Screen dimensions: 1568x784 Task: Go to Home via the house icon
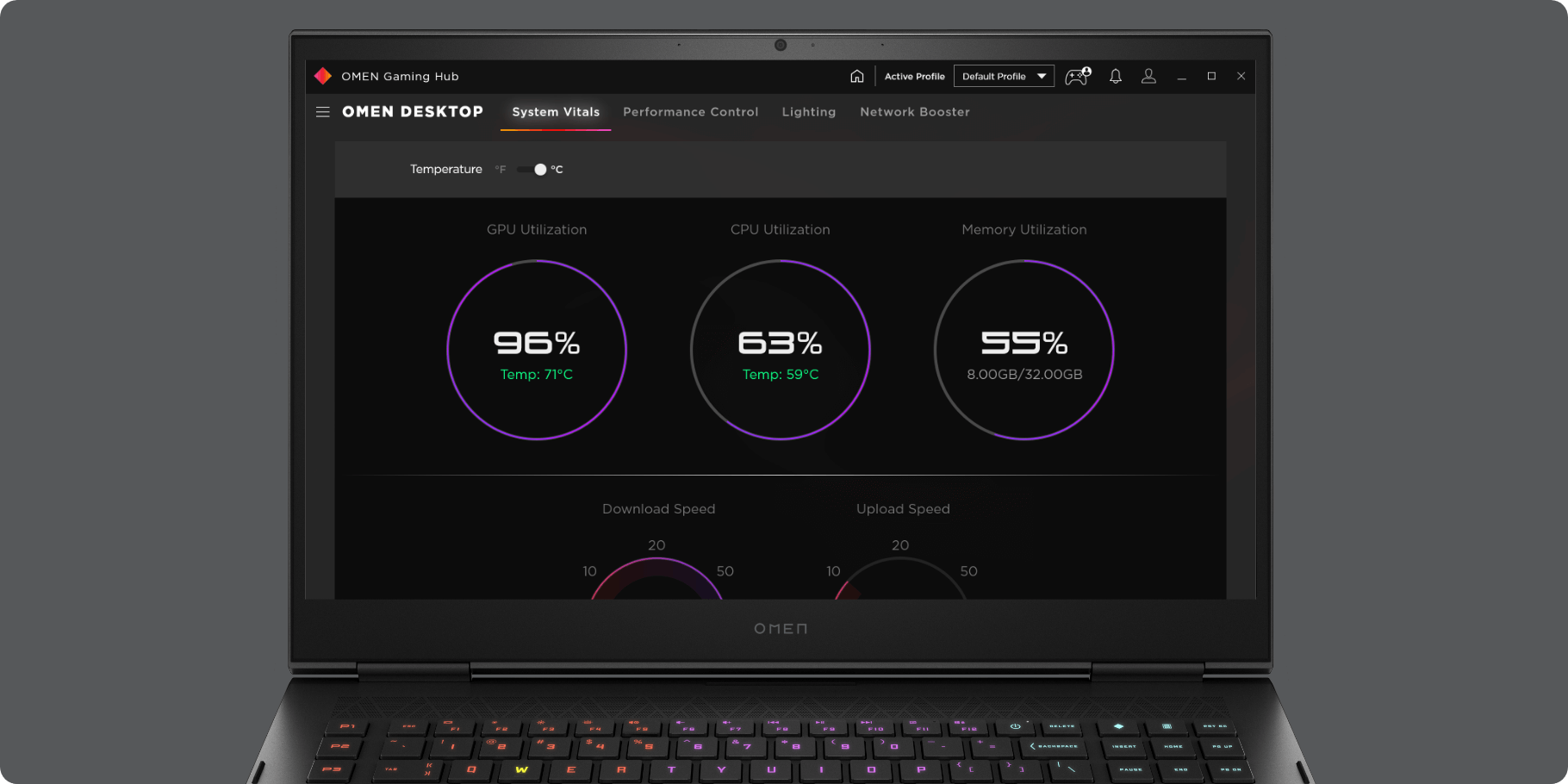point(856,76)
